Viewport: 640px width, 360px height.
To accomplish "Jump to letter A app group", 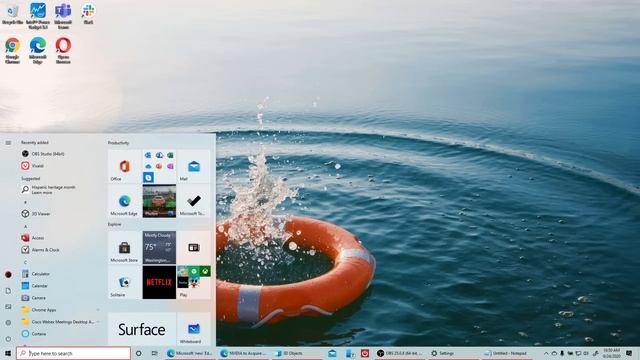I will (x=25, y=226).
